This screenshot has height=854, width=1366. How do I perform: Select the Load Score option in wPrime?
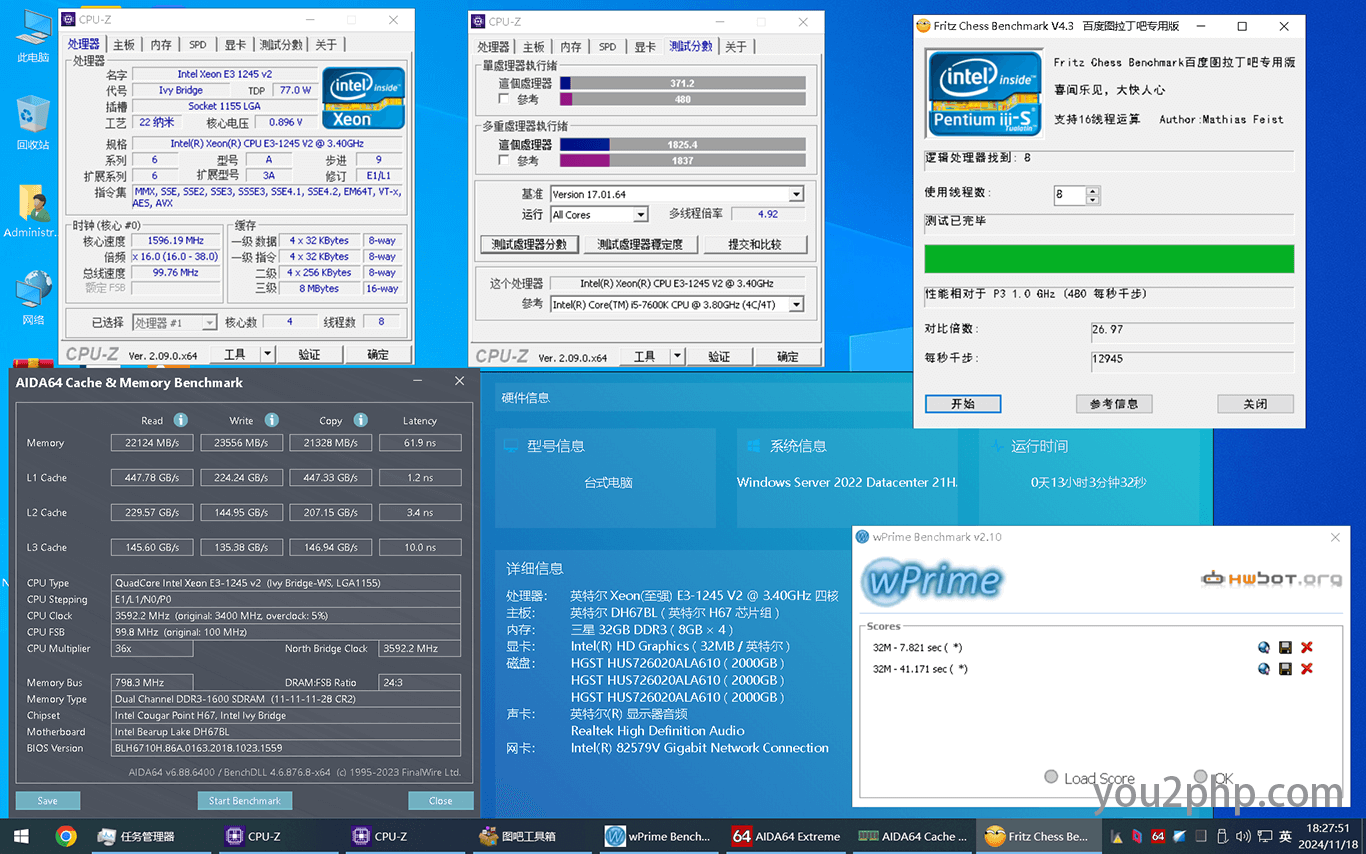tap(1050, 777)
